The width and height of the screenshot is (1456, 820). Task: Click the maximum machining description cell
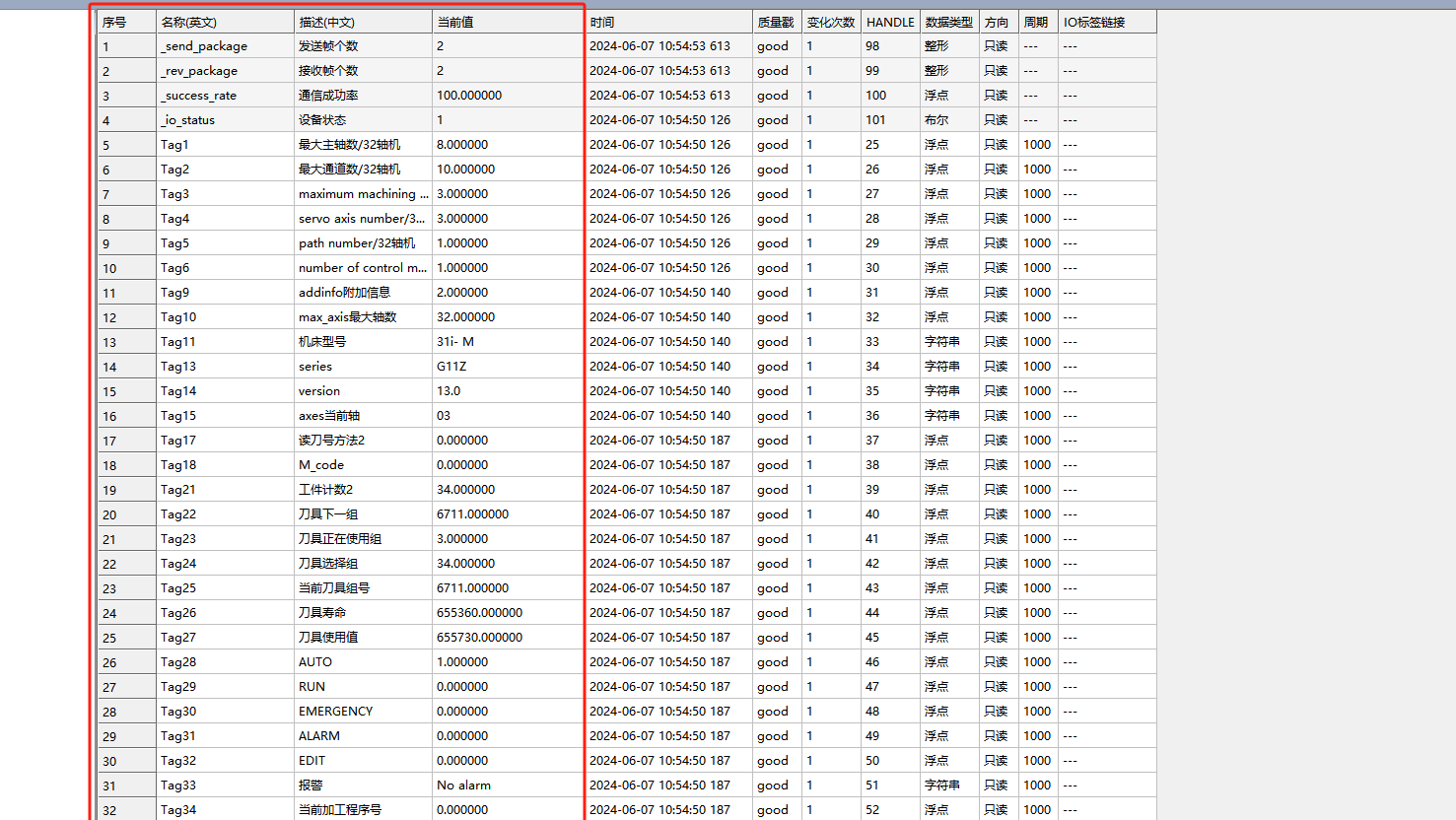click(363, 194)
